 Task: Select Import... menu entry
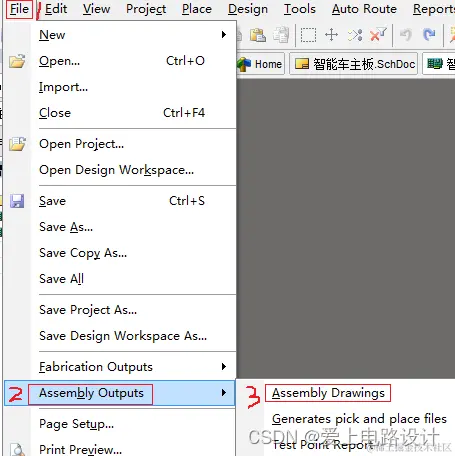pos(133,87)
